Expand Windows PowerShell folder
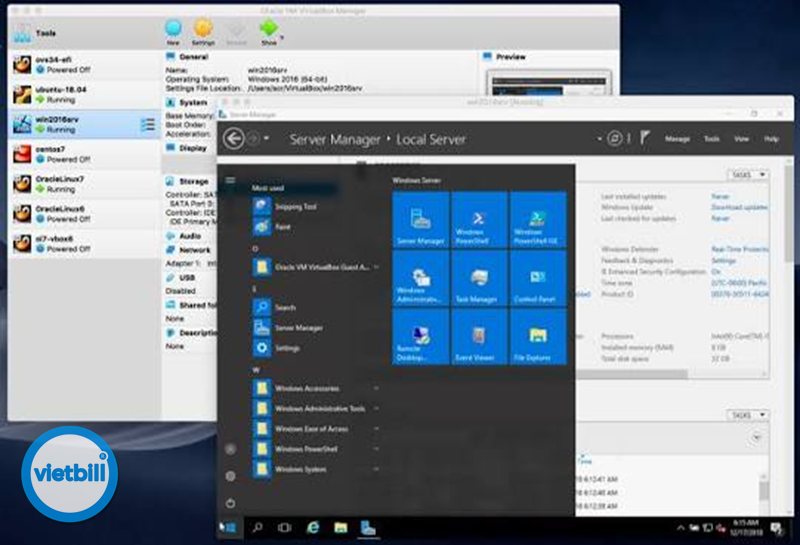This screenshot has height=545, width=800. pyautogui.click(x=316, y=449)
